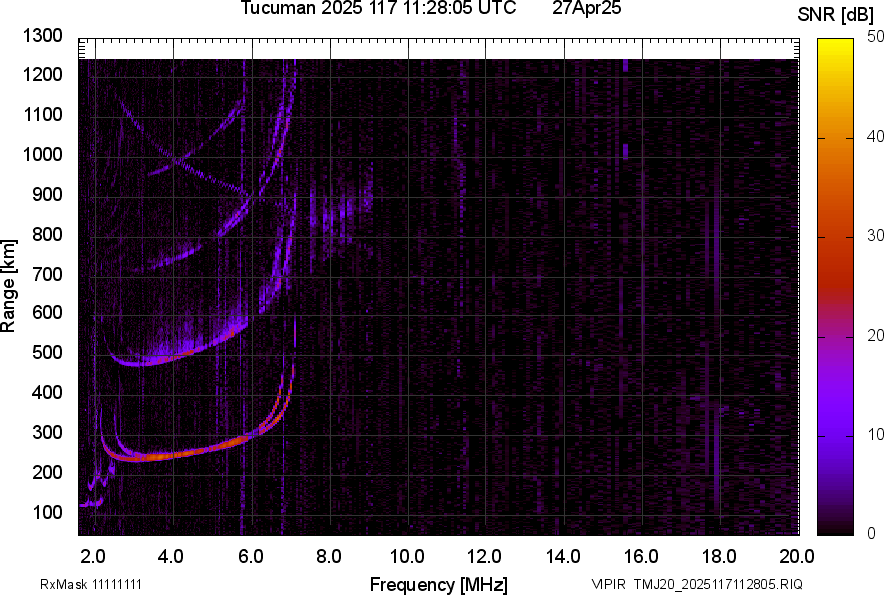
Task: Click frequency axis tick 20.0
Action: point(797,557)
